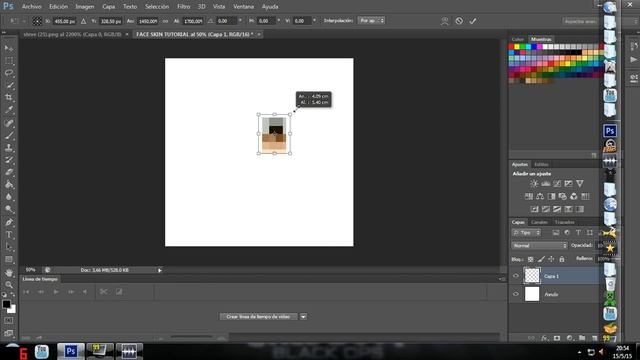The width and height of the screenshot is (640, 360).
Task: Go to first timeline frame
Action: click(26, 291)
